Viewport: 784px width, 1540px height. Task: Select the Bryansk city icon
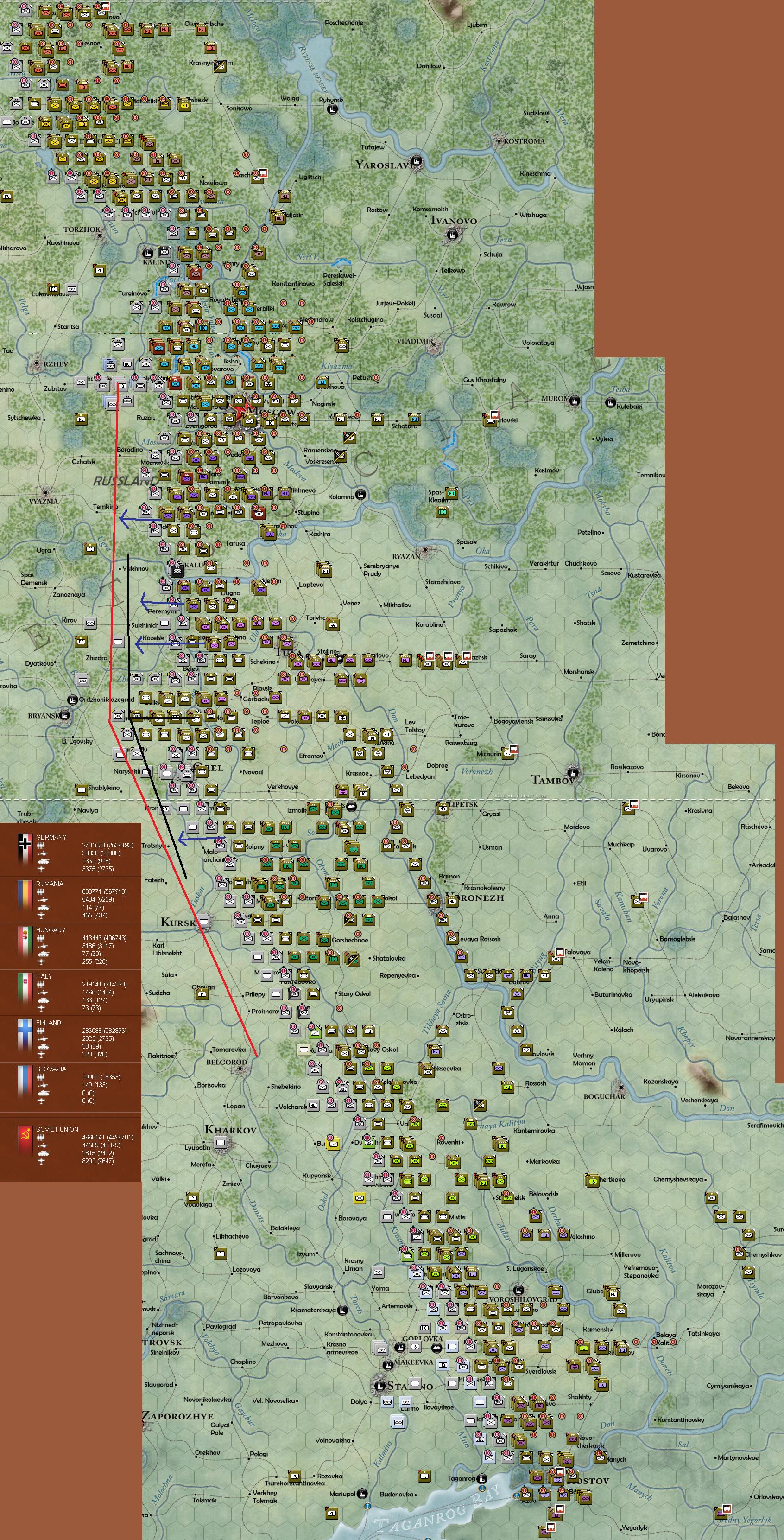[x=64, y=714]
